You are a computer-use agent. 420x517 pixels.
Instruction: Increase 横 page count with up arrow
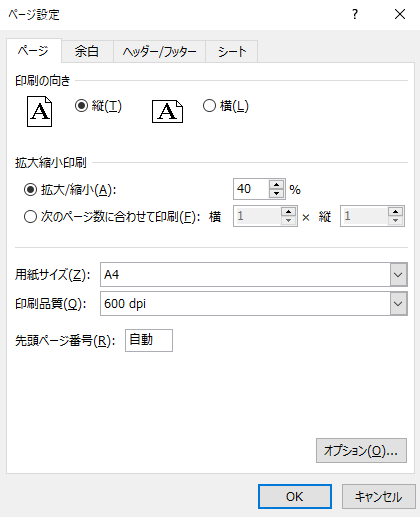289,212
